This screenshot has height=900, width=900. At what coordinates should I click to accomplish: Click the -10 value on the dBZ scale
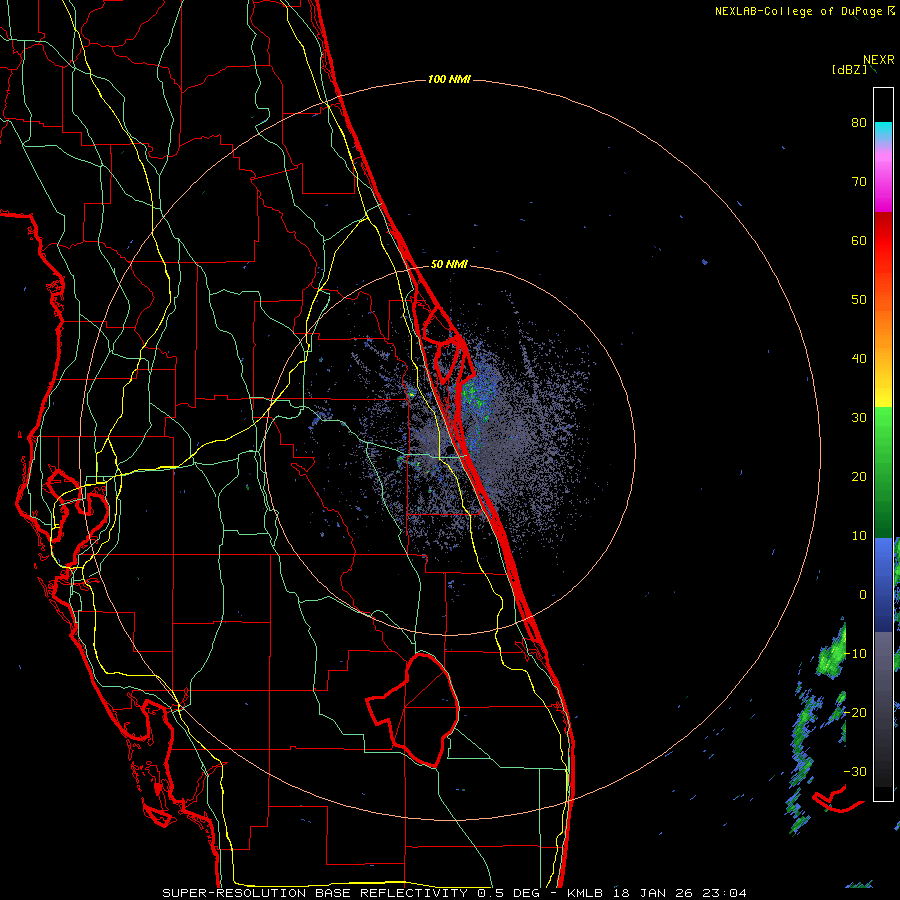pos(855,653)
